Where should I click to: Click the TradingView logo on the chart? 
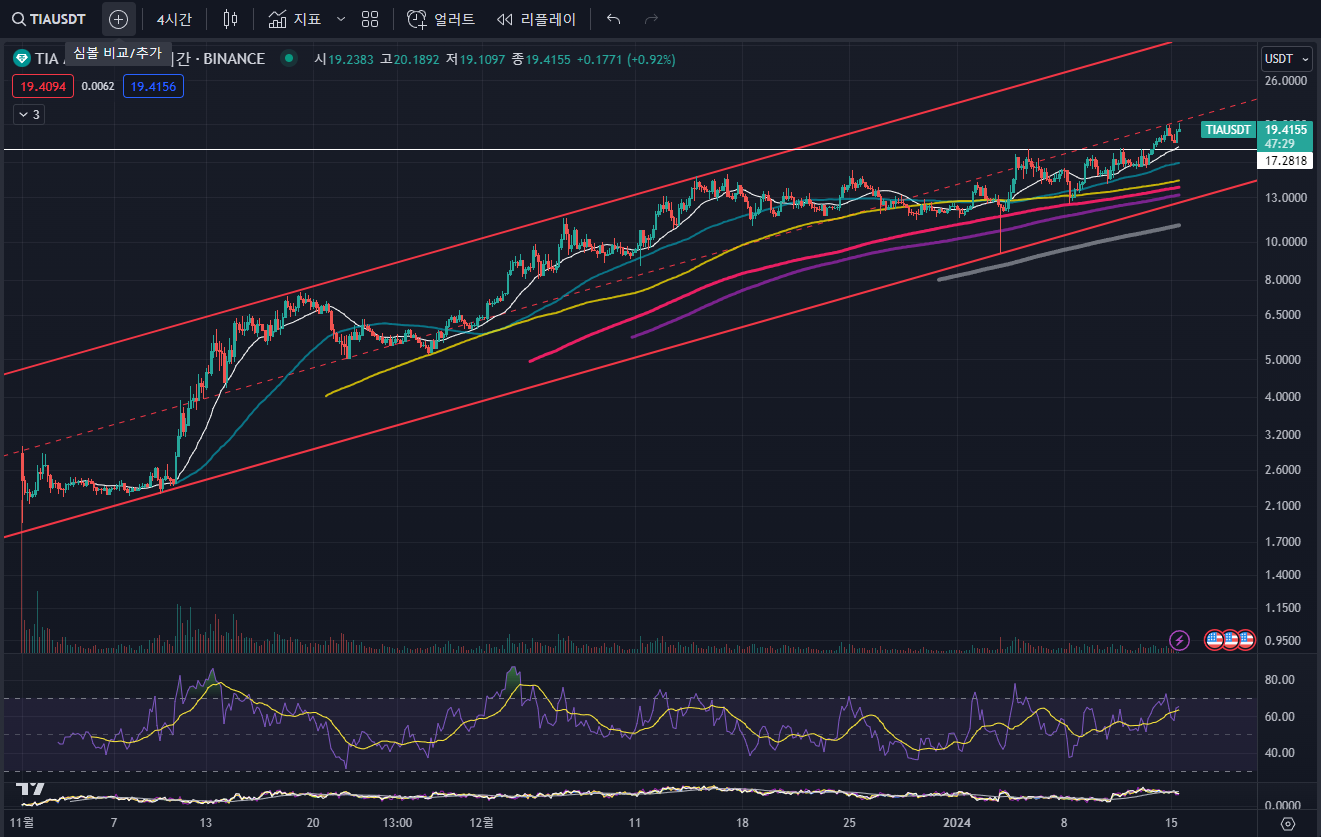(x=30, y=790)
